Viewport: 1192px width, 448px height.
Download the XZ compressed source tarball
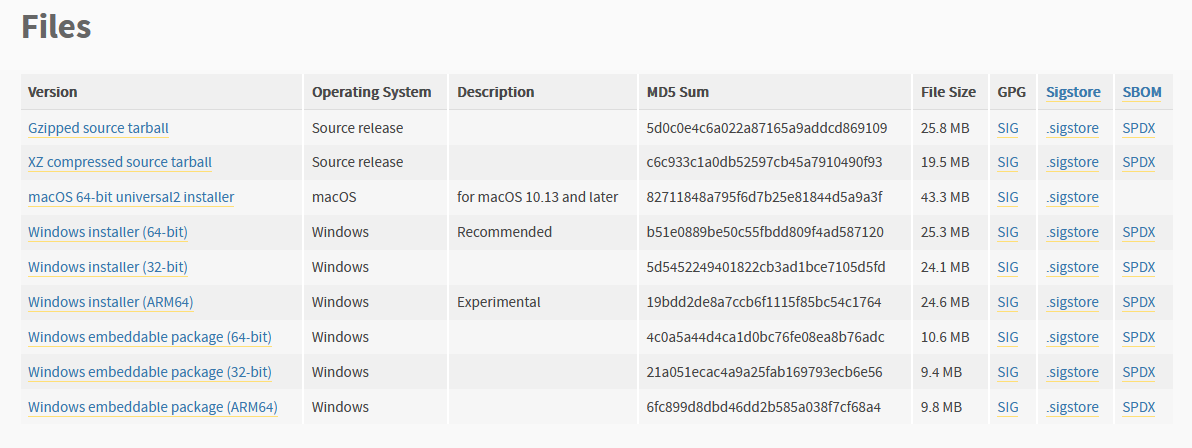(120, 162)
